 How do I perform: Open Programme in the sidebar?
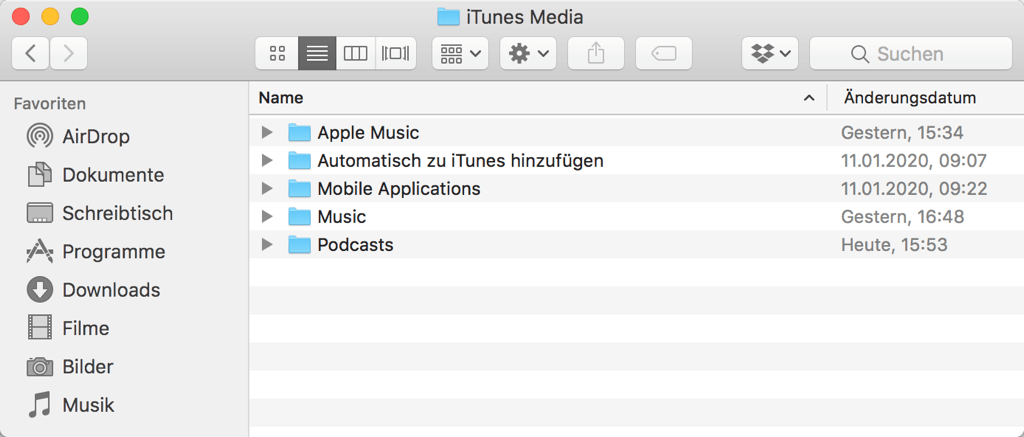[95, 251]
